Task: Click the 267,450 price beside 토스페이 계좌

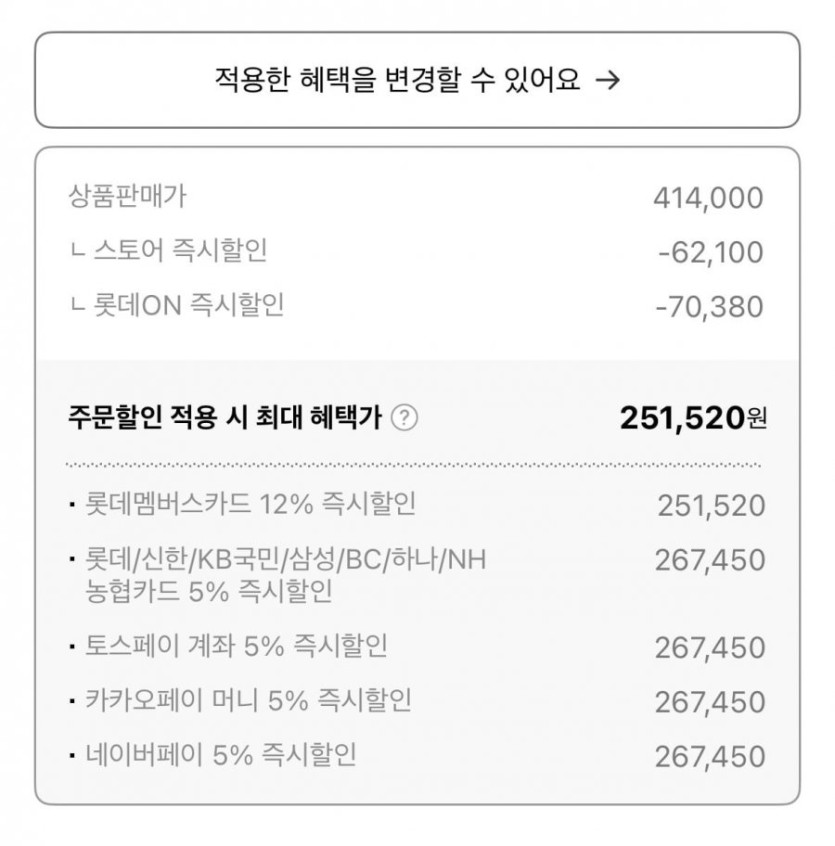Action: tap(710, 648)
